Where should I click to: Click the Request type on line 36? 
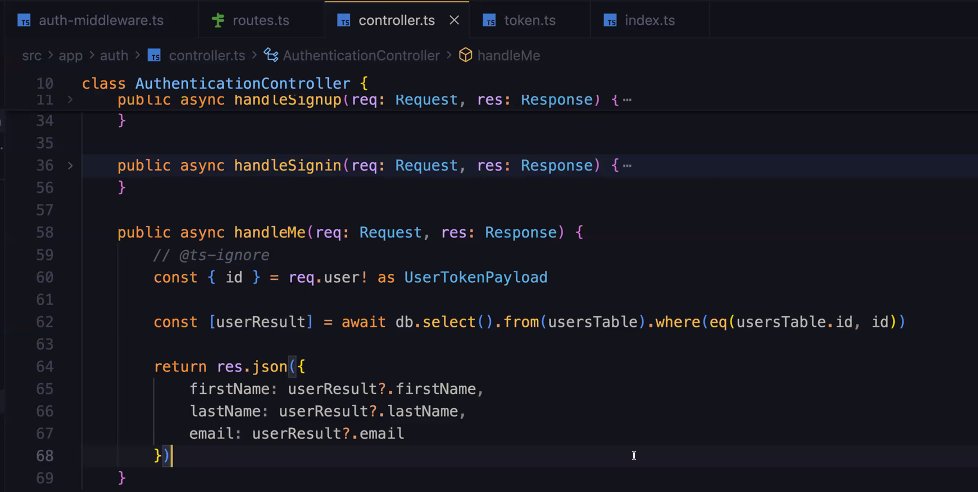[427, 165]
